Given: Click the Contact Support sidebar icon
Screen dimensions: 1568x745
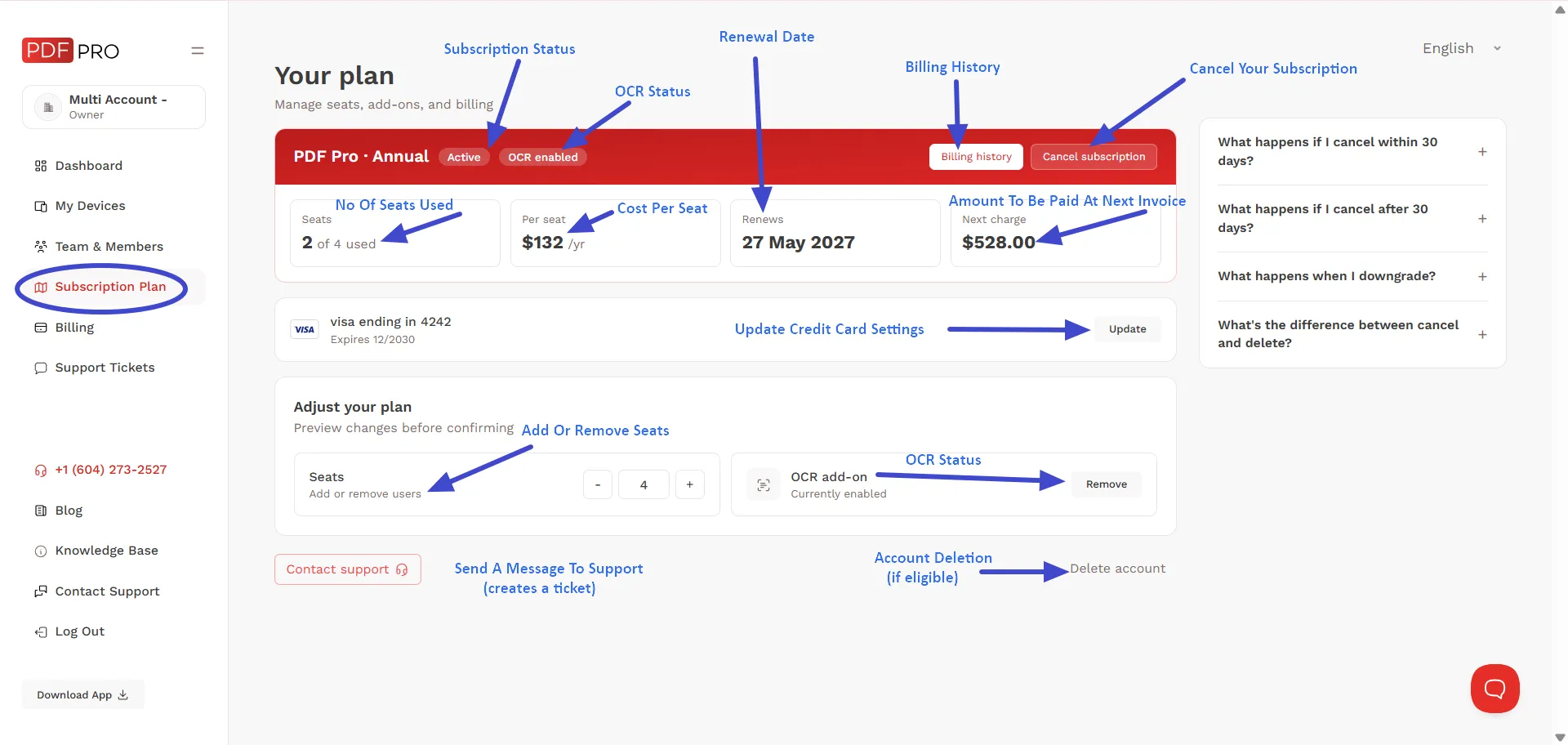Looking at the screenshot, I should 41,591.
